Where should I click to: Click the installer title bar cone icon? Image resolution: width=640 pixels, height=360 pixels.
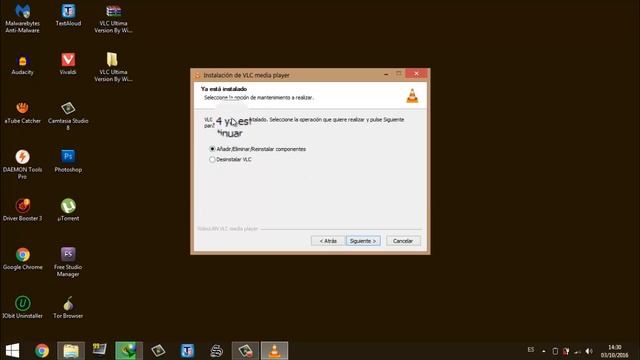point(198,75)
